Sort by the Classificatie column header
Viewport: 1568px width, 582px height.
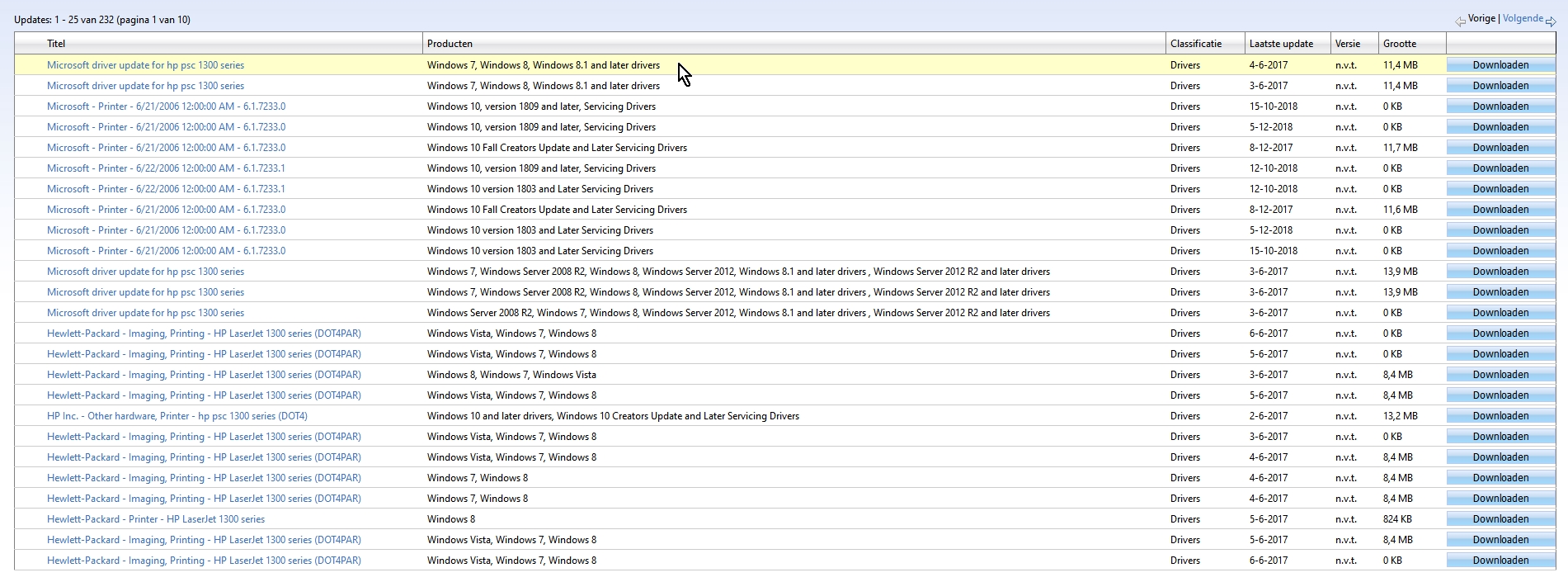pos(1195,44)
